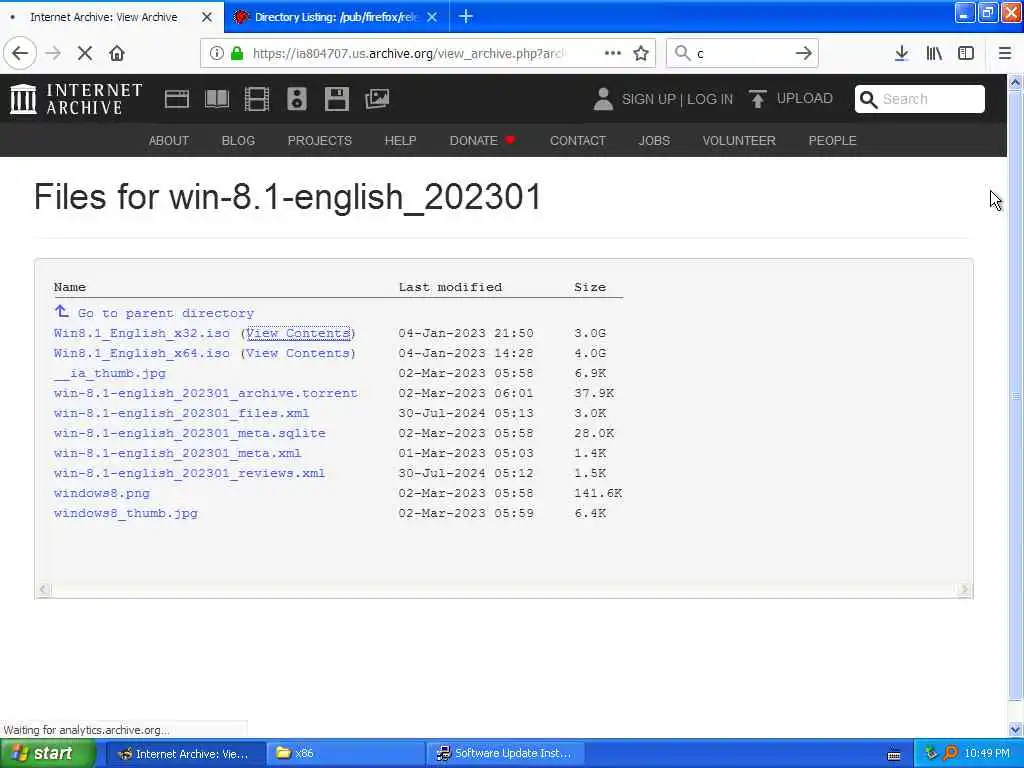The image size is (1024, 768).
Task: Open the PEOPLE menu item
Action: pyautogui.click(x=832, y=140)
